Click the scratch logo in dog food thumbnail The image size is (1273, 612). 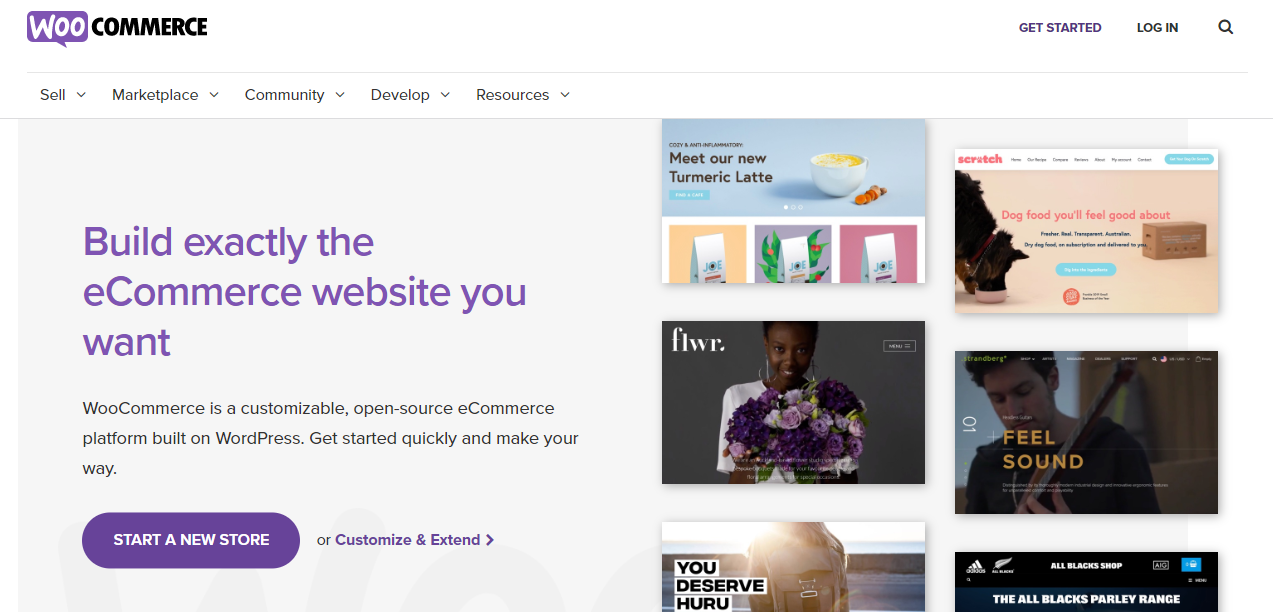click(x=979, y=159)
